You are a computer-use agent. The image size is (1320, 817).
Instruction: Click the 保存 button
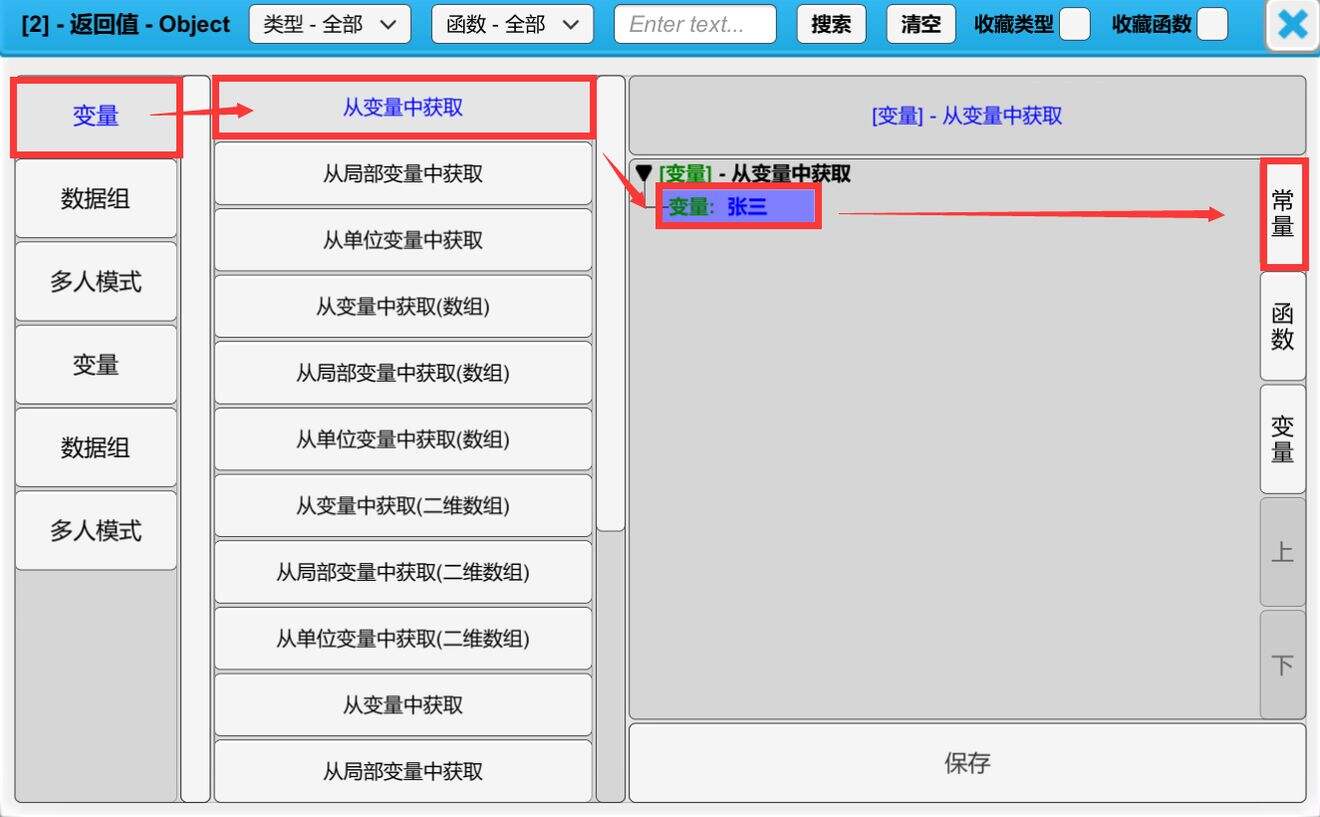click(x=967, y=763)
